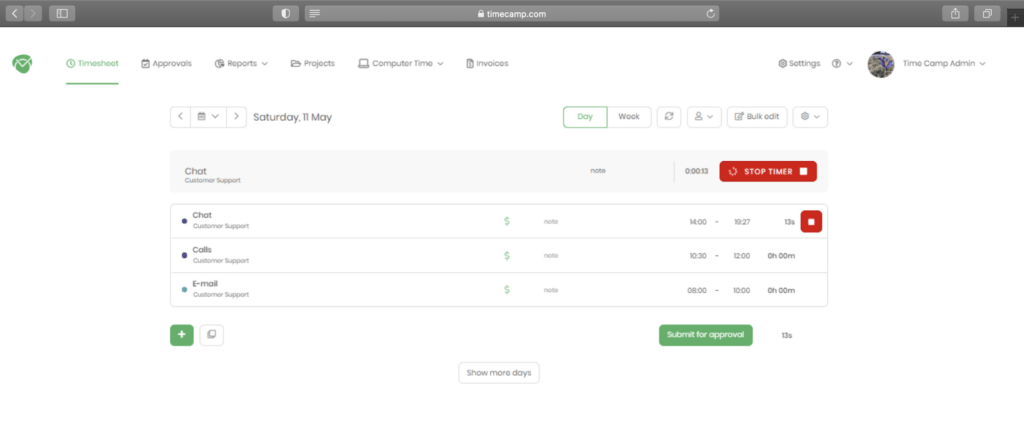Open the user selector dropdown
This screenshot has width=1024, height=433.
click(x=704, y=117)
